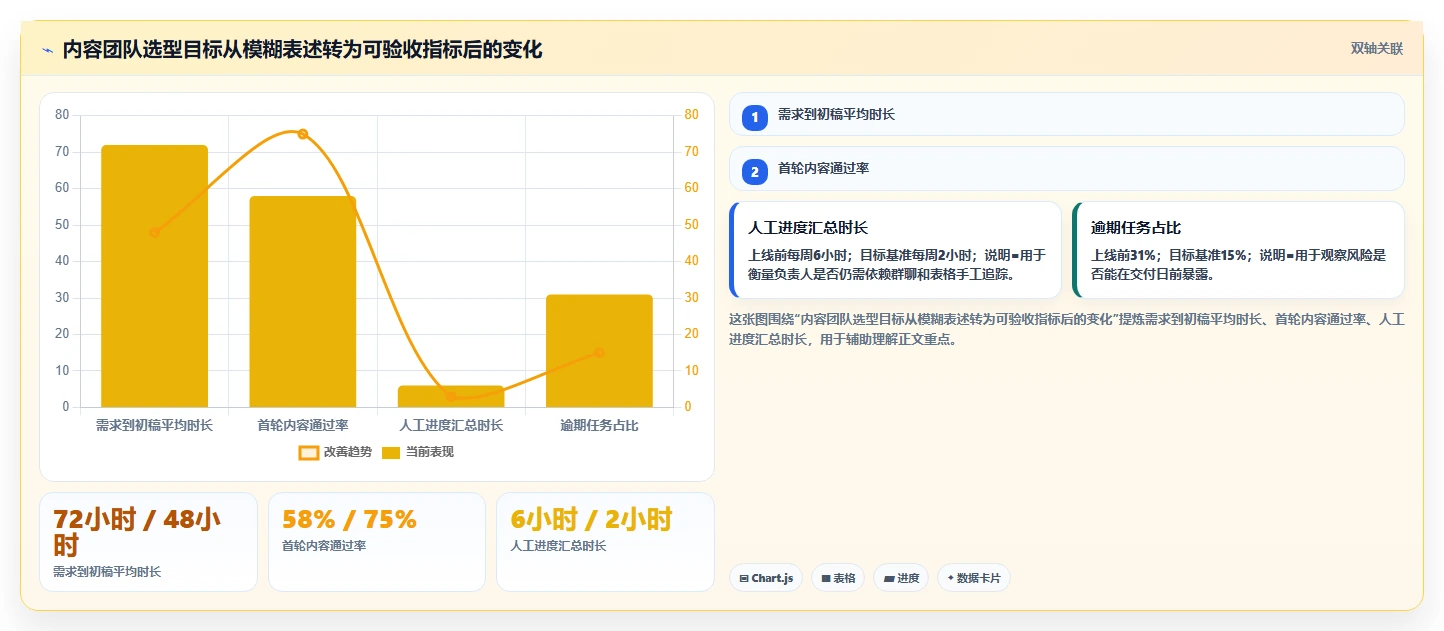Click the 表格 tag
This screenshot has width=1444, height=631.
pyautogui.click(x=838, y=578)
